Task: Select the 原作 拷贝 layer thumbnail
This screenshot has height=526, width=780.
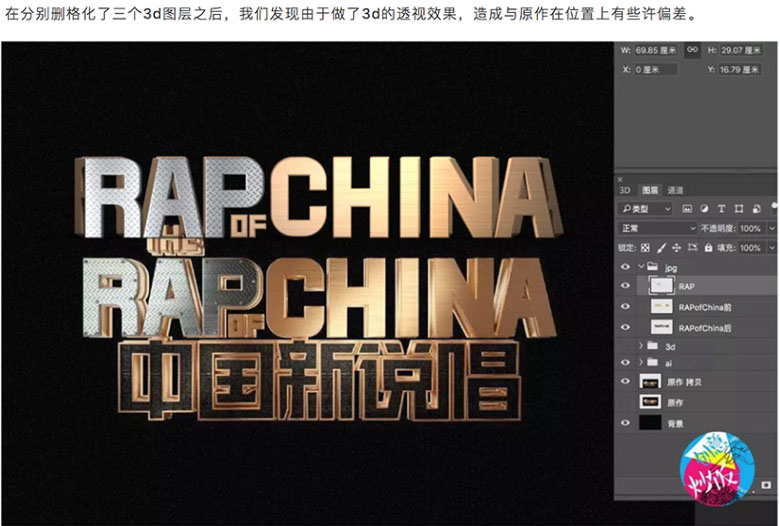Action: coord(650,382)
